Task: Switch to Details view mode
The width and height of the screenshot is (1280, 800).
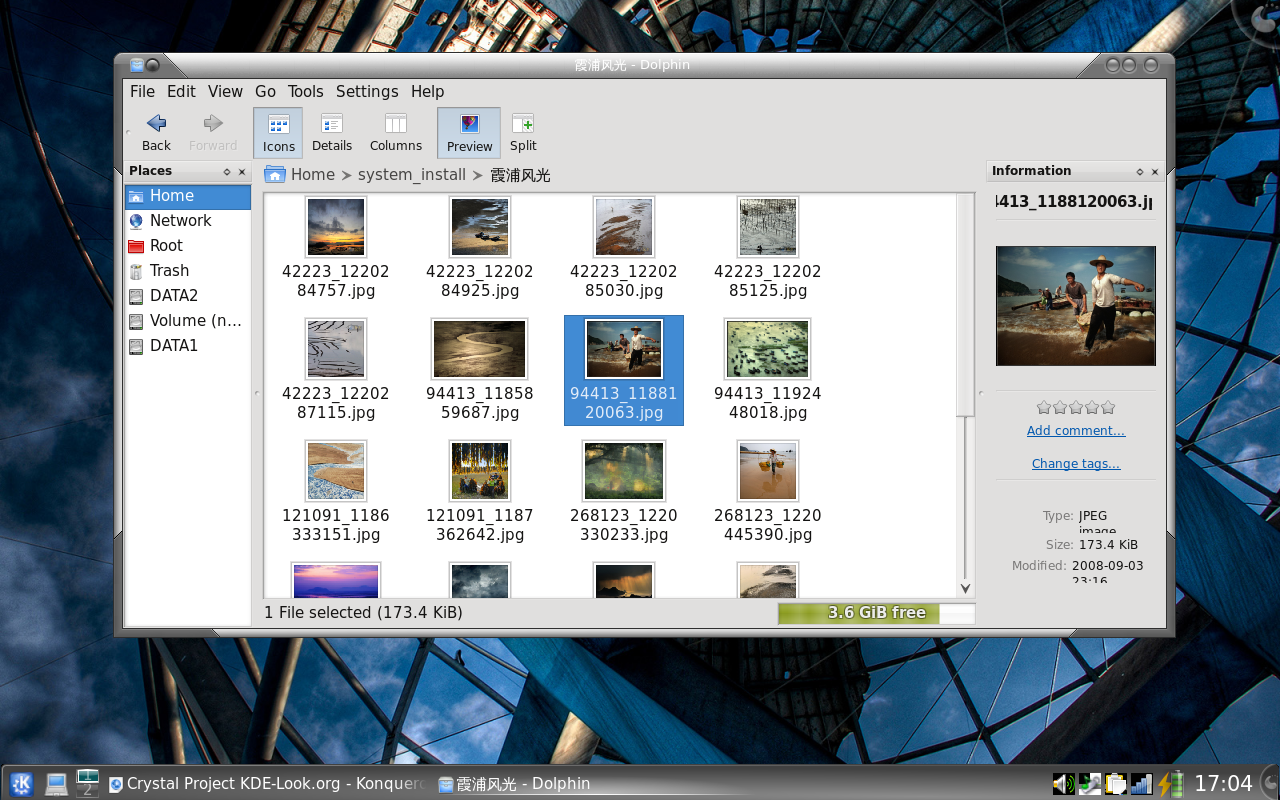Action: click(x=332, y=133)
